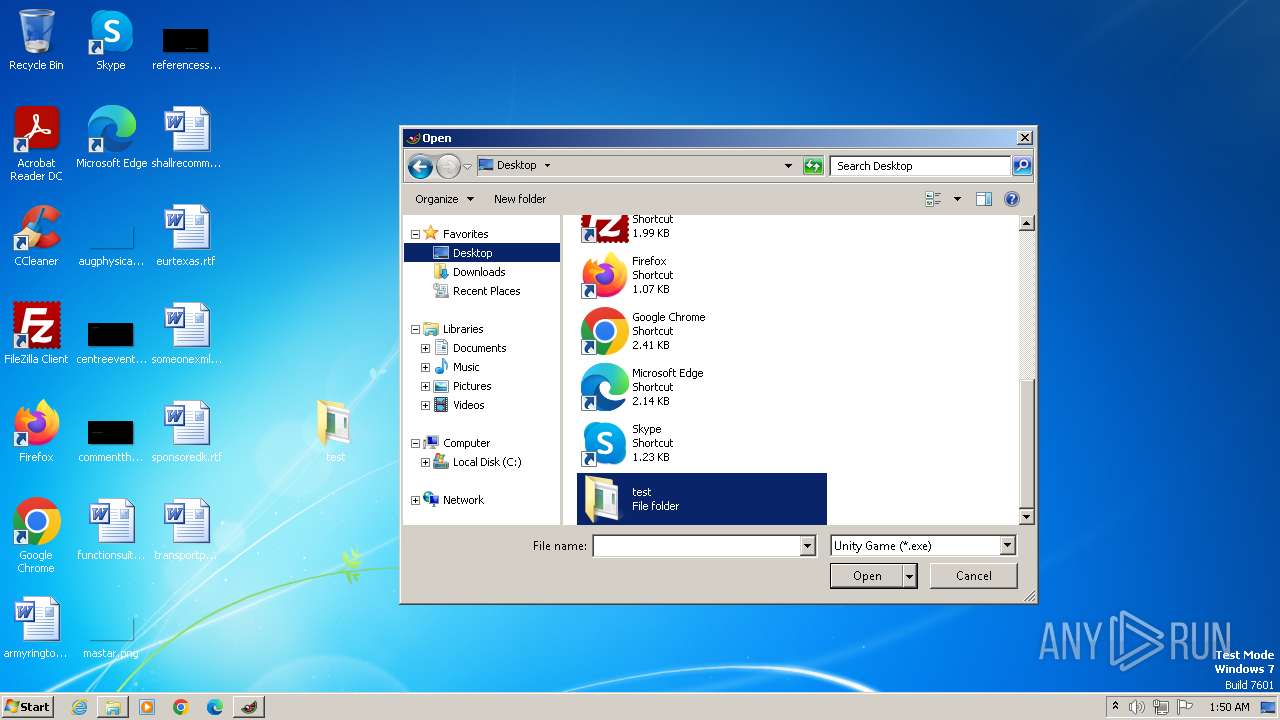This screenshot has width=1280, height=720.
Task: Open the recent pages dropdown arrow
Action: tap(468, 166)
